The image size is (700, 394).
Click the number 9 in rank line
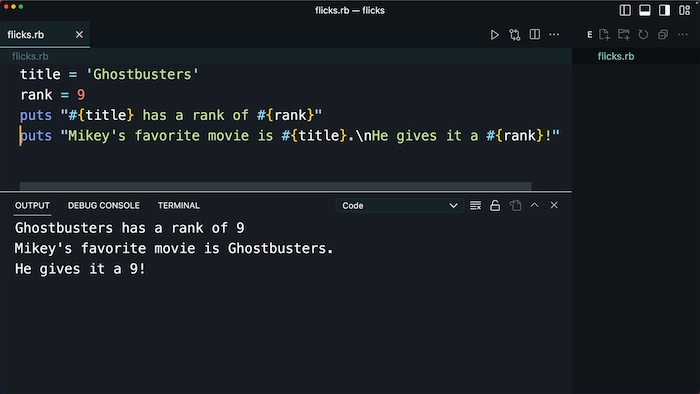point(81,95)
